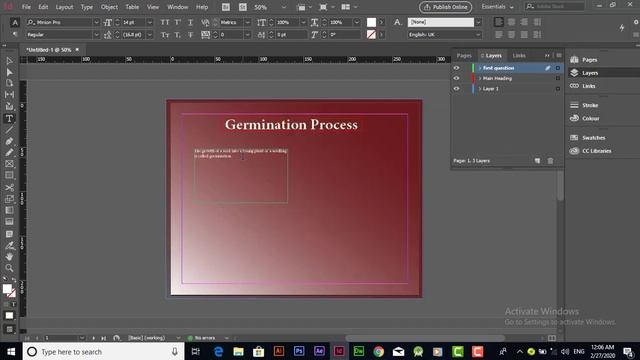Select the Gap tool
The image size is (640, 360).
pyautogui.click(x=9, y=95)
